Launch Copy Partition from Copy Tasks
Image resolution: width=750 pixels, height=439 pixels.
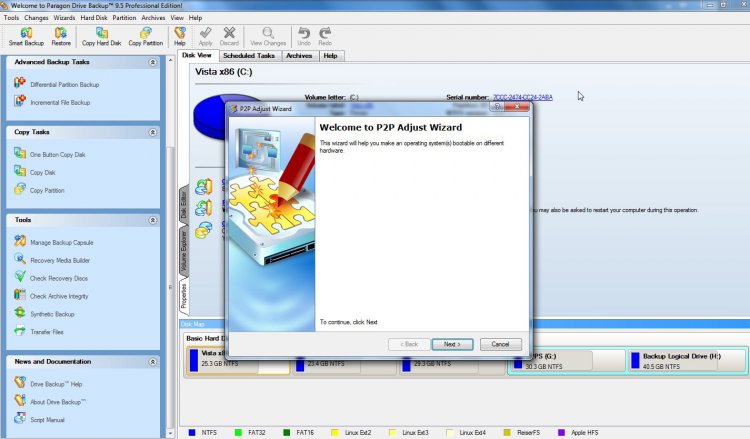pos(39,189)
